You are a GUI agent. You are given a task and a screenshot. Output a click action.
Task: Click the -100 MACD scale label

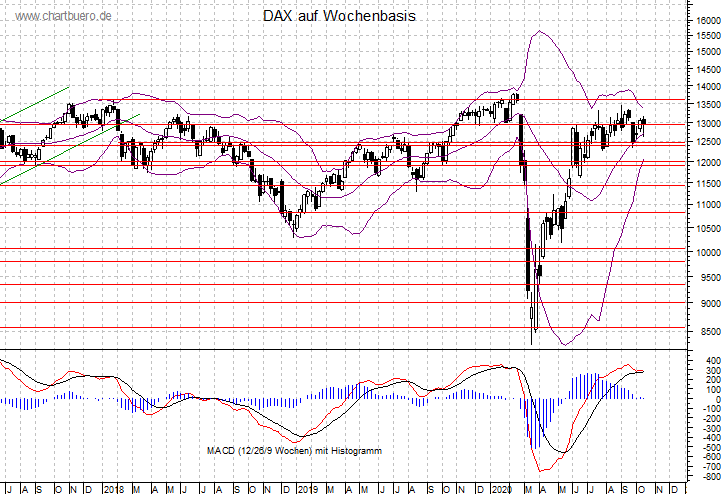click(x=712, y=409)
